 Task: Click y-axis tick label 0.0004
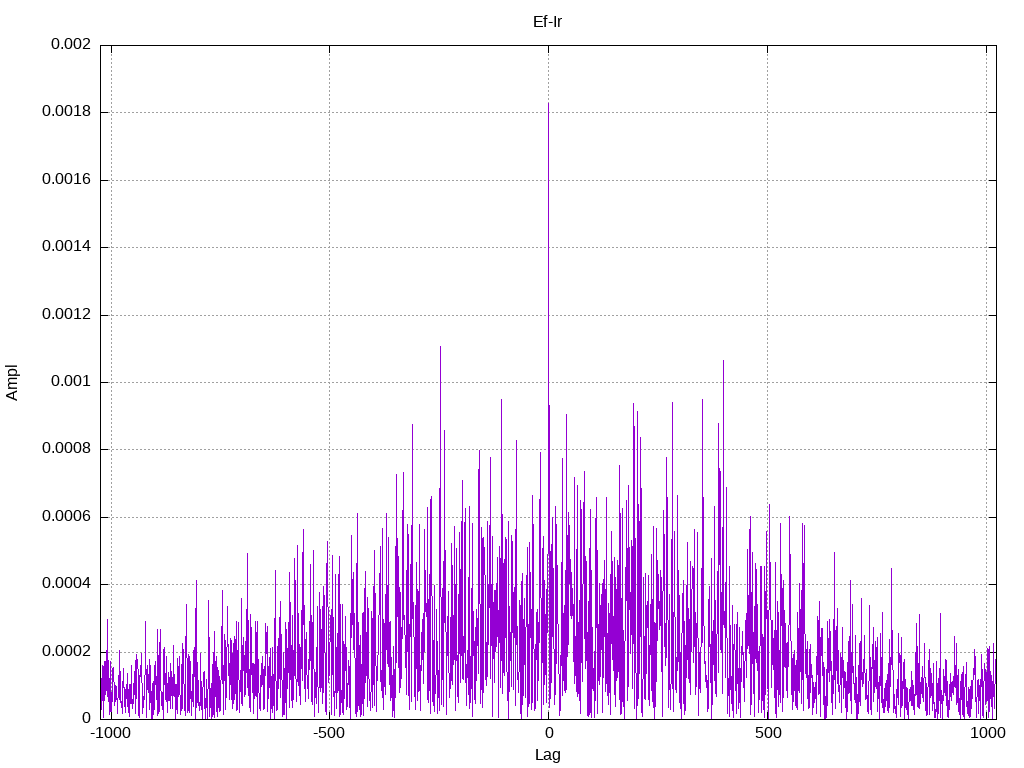[x=67, y=584]
